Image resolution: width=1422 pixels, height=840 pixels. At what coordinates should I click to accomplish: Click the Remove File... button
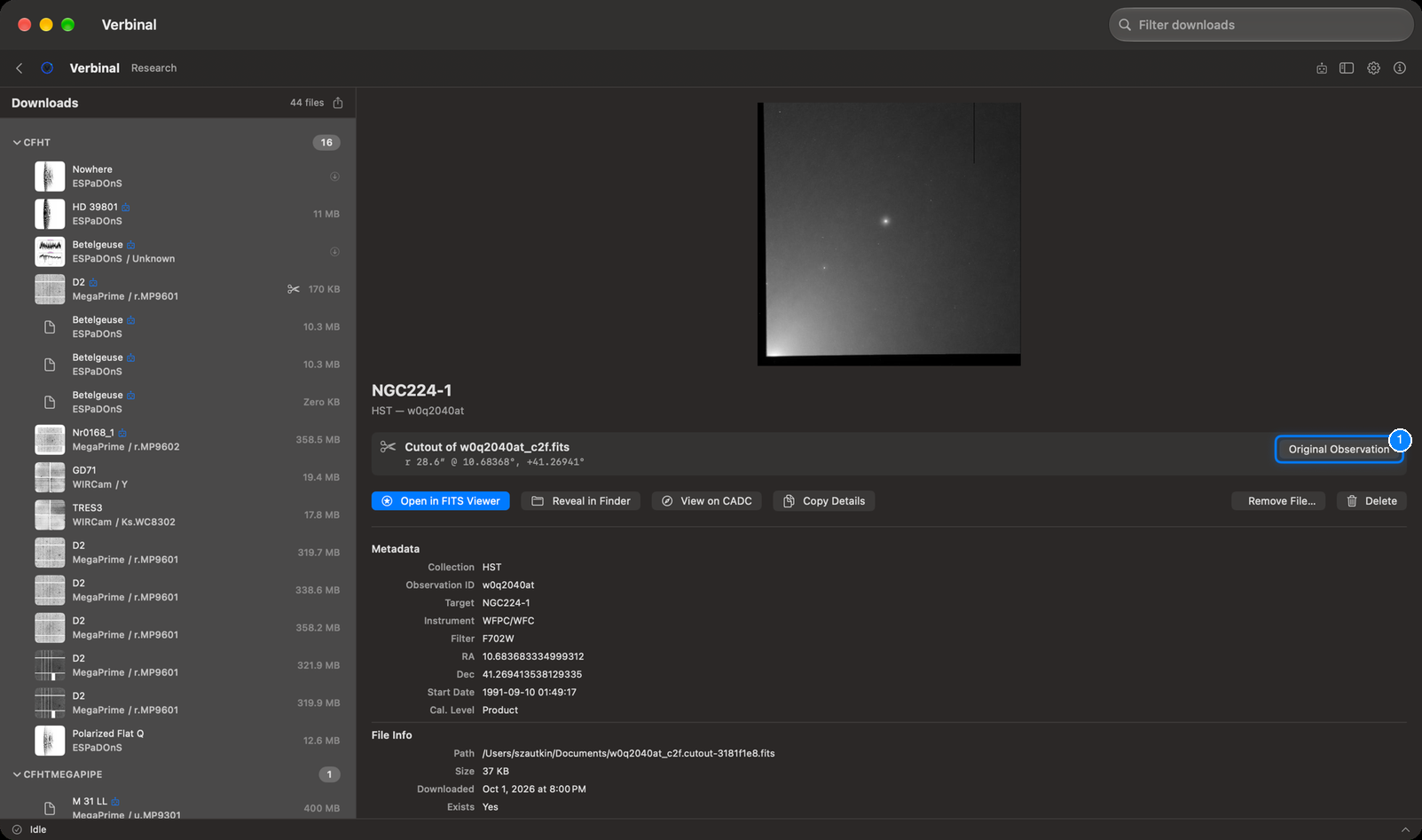click(x=1279, y=501)
